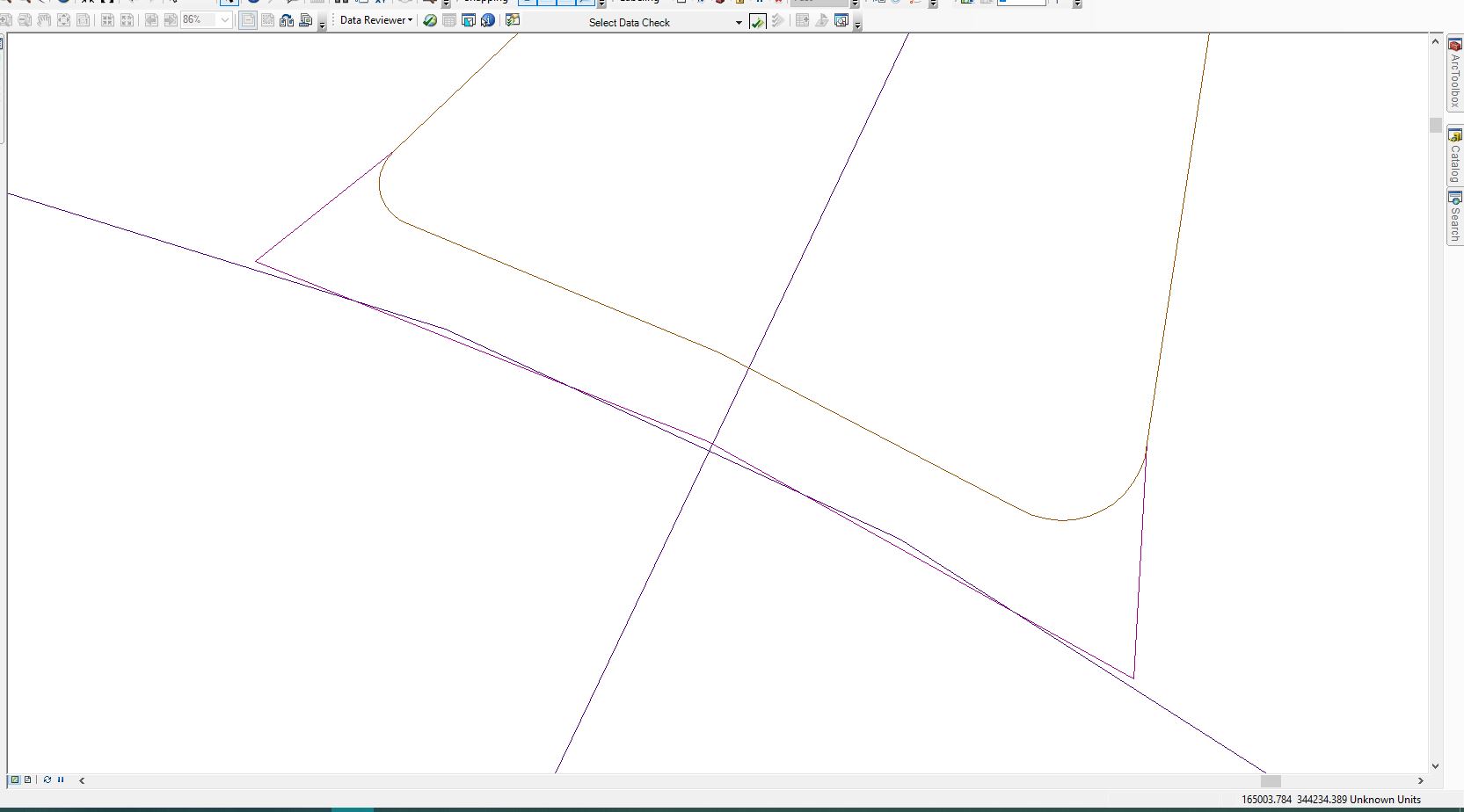Click the vertical scrollbar down arrow
Screen dimensions: 1464x812
tap(1435, 766)
